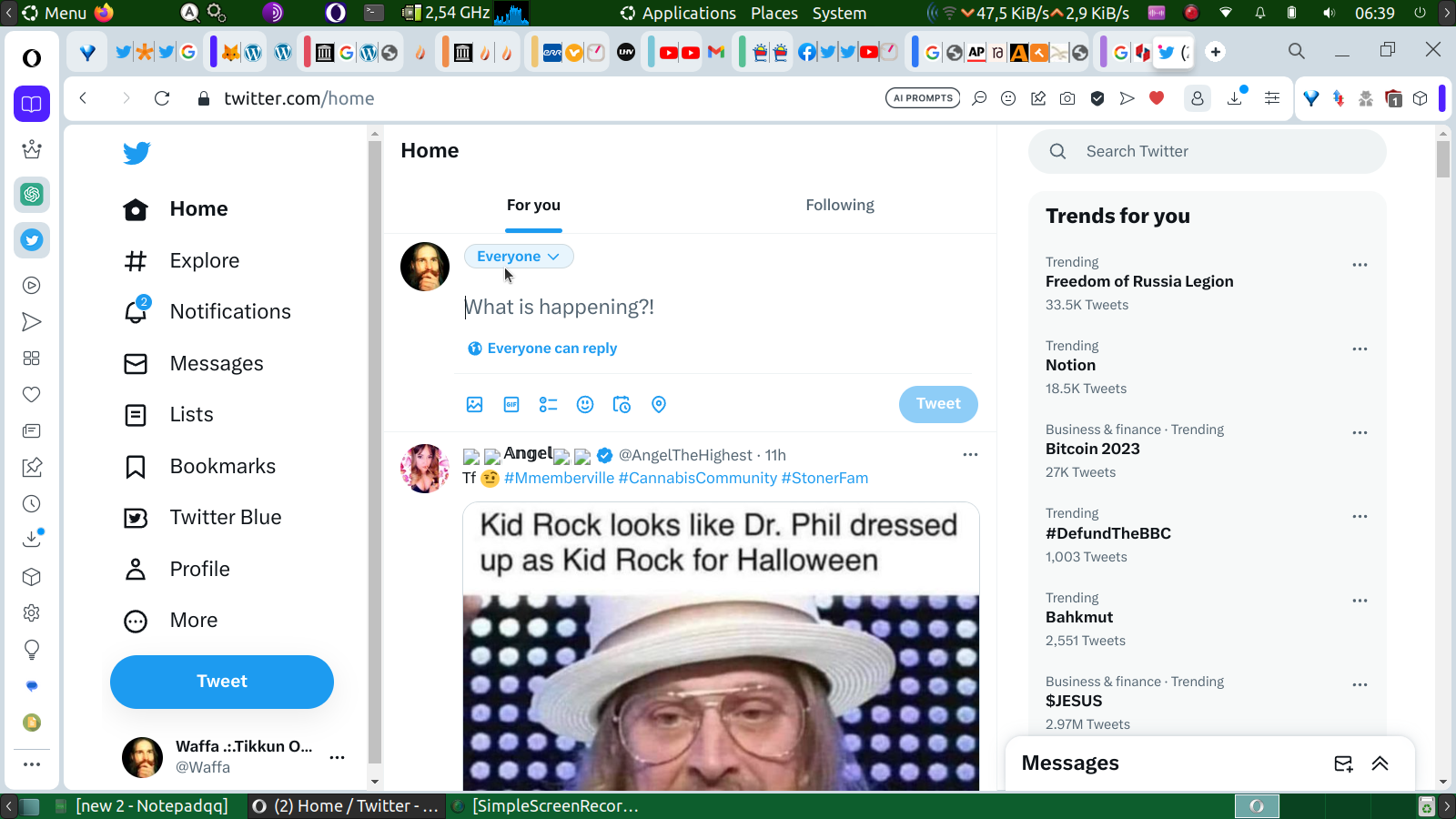Open more options on AngelTheHighest tweet

(x=970, y=454)
